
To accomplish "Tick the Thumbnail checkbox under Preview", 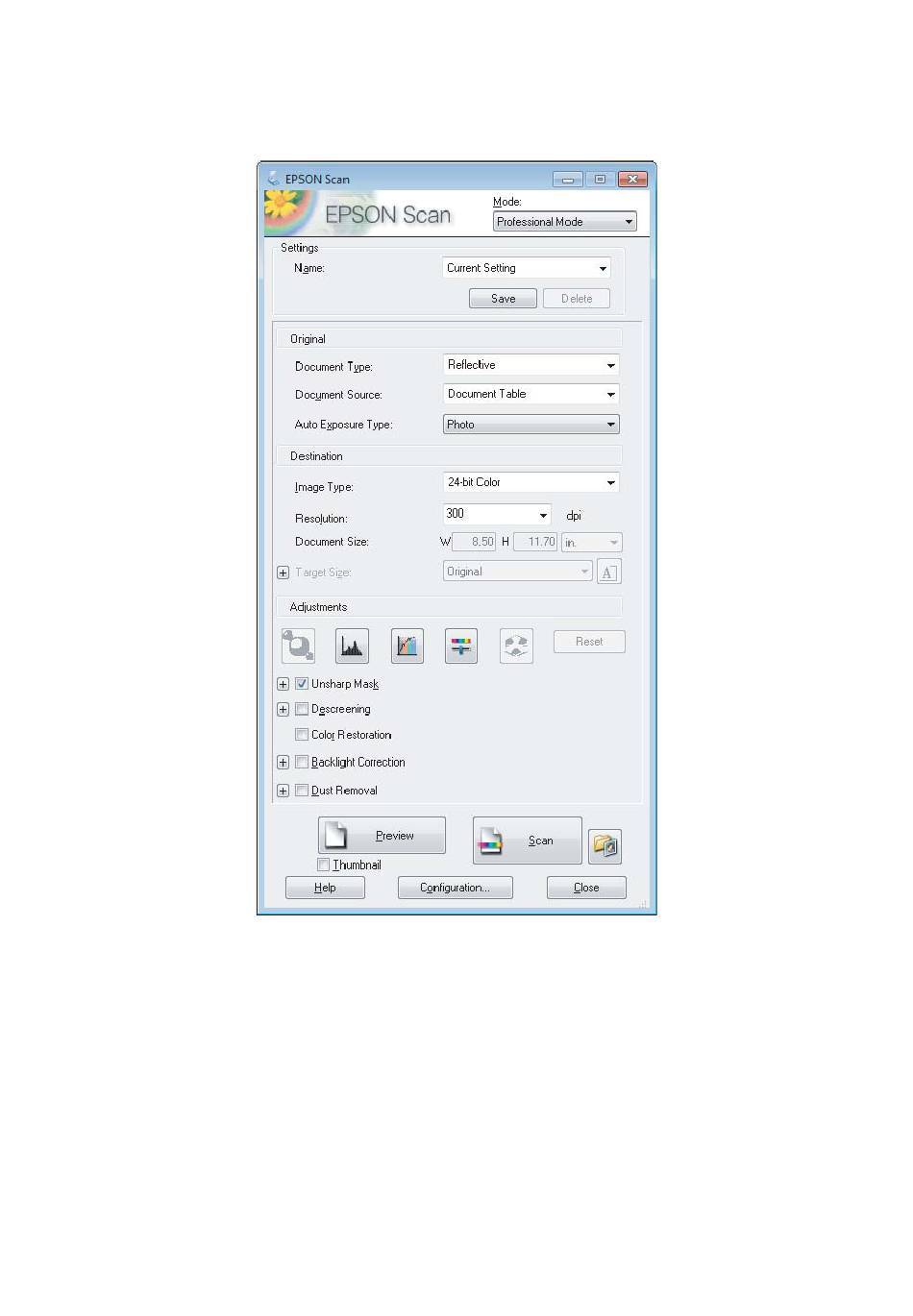I will click(324, 865).
